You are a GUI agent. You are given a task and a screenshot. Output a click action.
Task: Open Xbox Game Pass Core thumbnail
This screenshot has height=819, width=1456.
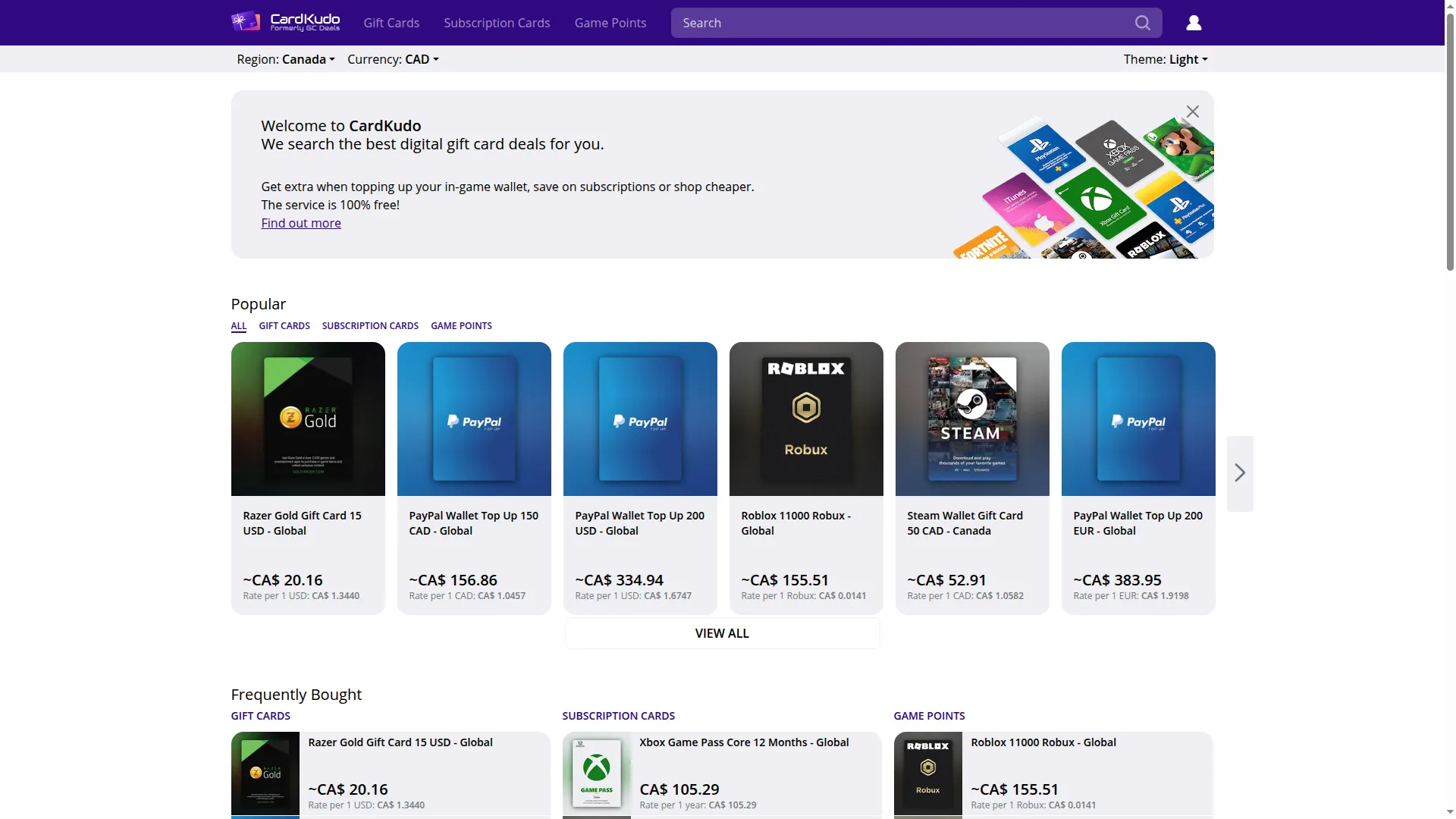pos(597,773)
